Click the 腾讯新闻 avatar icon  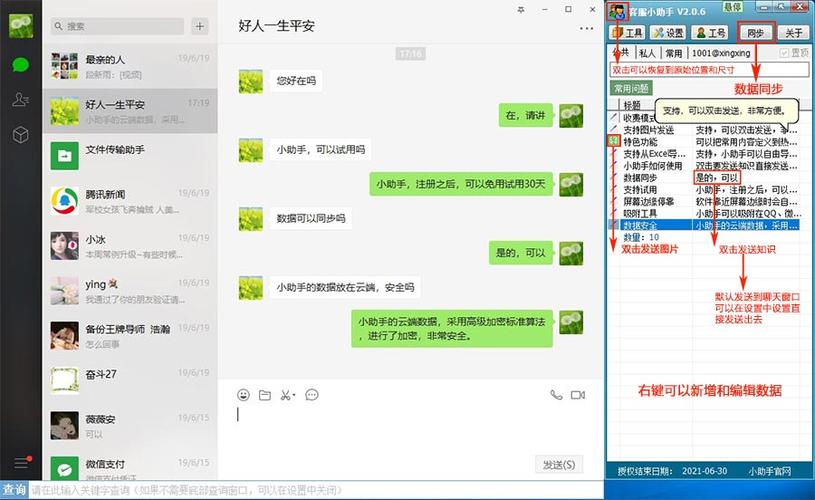64,201
